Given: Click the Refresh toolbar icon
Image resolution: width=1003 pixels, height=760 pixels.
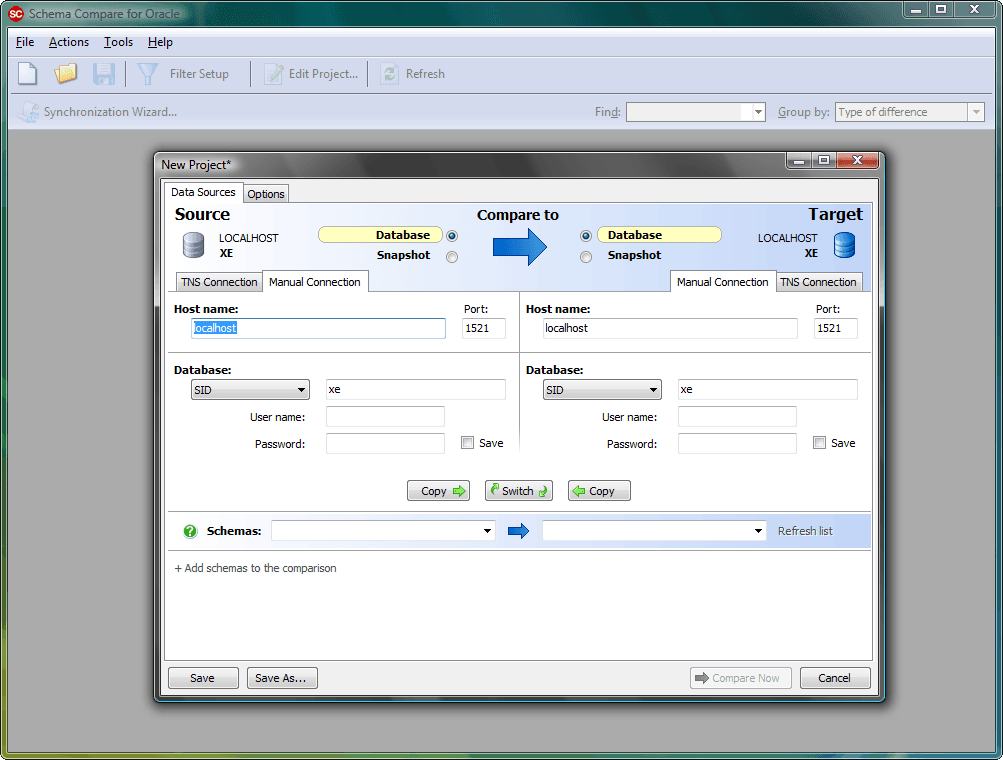Looking at the screenshot, I should [x=390, y=74].
